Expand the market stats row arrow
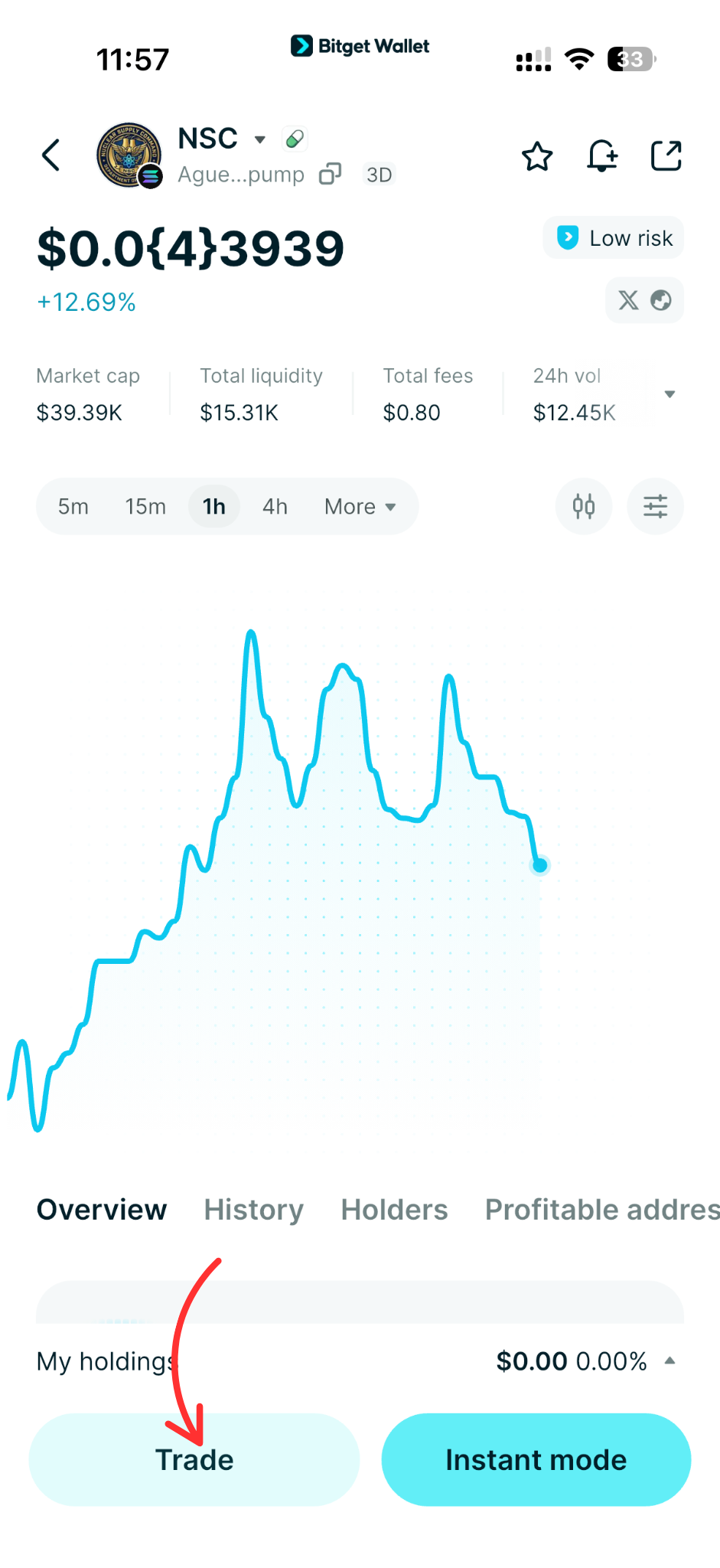Viewport: 720px width, 1568px height. (x=670, y=394)
